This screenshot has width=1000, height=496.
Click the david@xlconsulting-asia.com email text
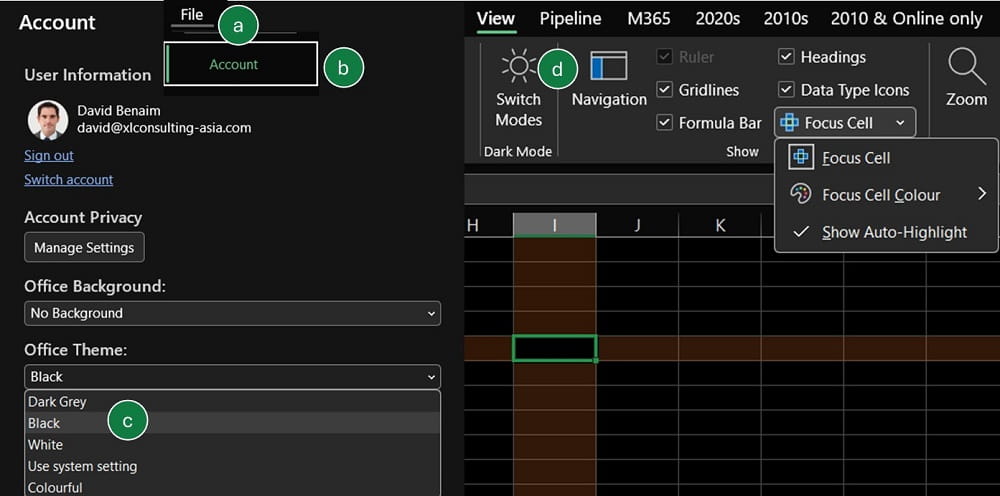[164, 128]
